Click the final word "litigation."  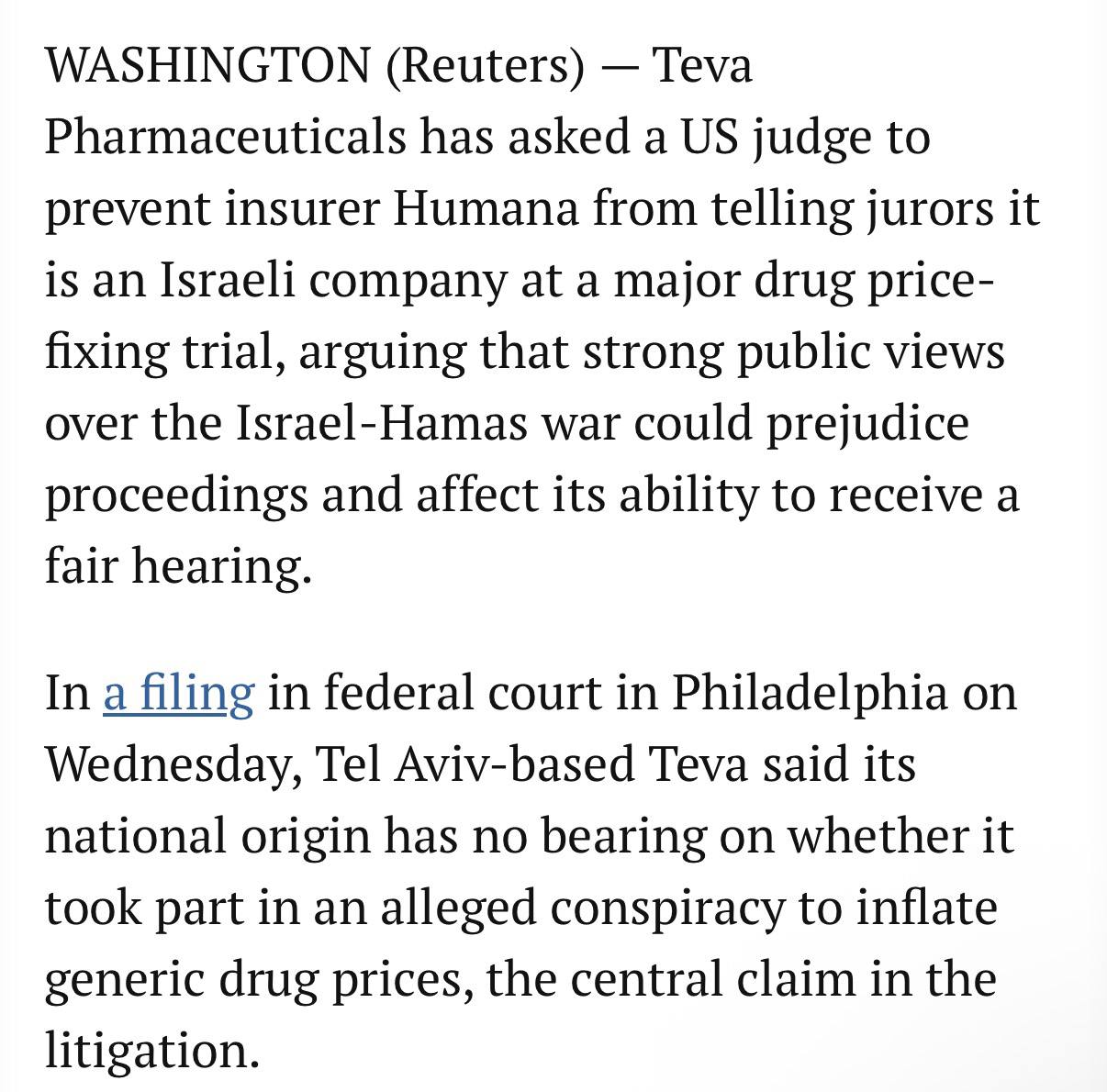pos(152,1050)
